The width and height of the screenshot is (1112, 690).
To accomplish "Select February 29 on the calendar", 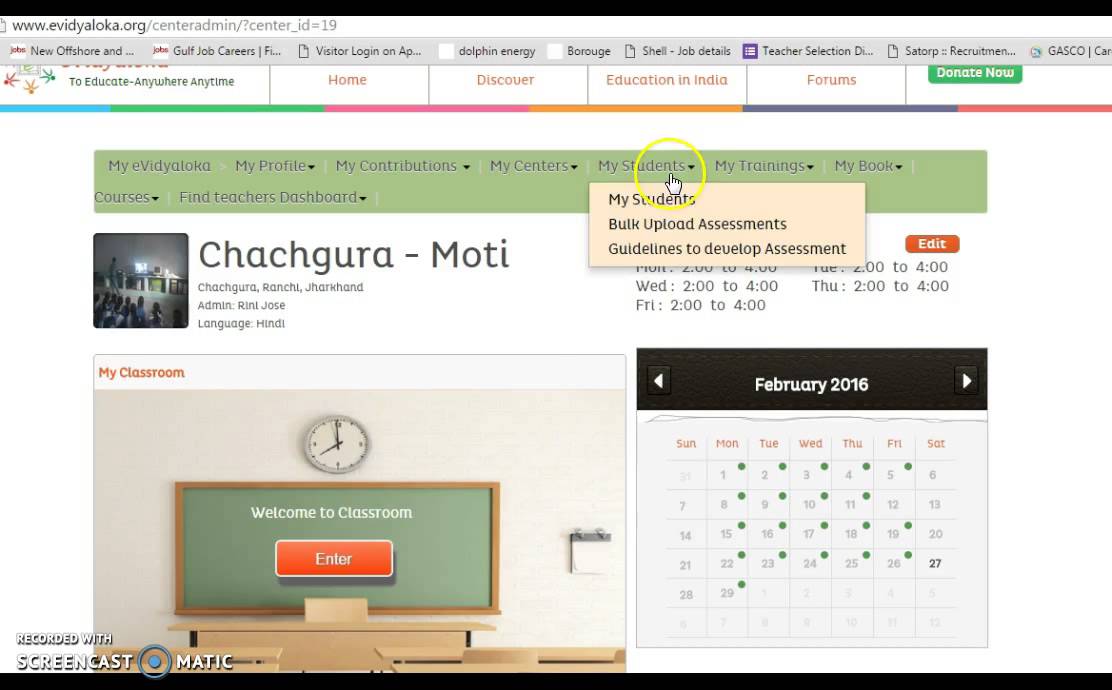I will pos(727,593).
